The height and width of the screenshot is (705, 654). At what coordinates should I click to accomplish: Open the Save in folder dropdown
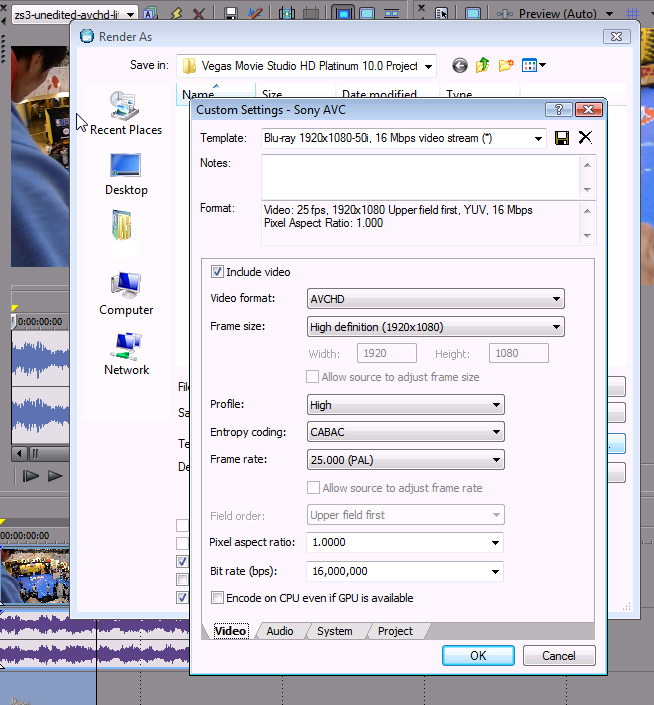pos(429,67)
